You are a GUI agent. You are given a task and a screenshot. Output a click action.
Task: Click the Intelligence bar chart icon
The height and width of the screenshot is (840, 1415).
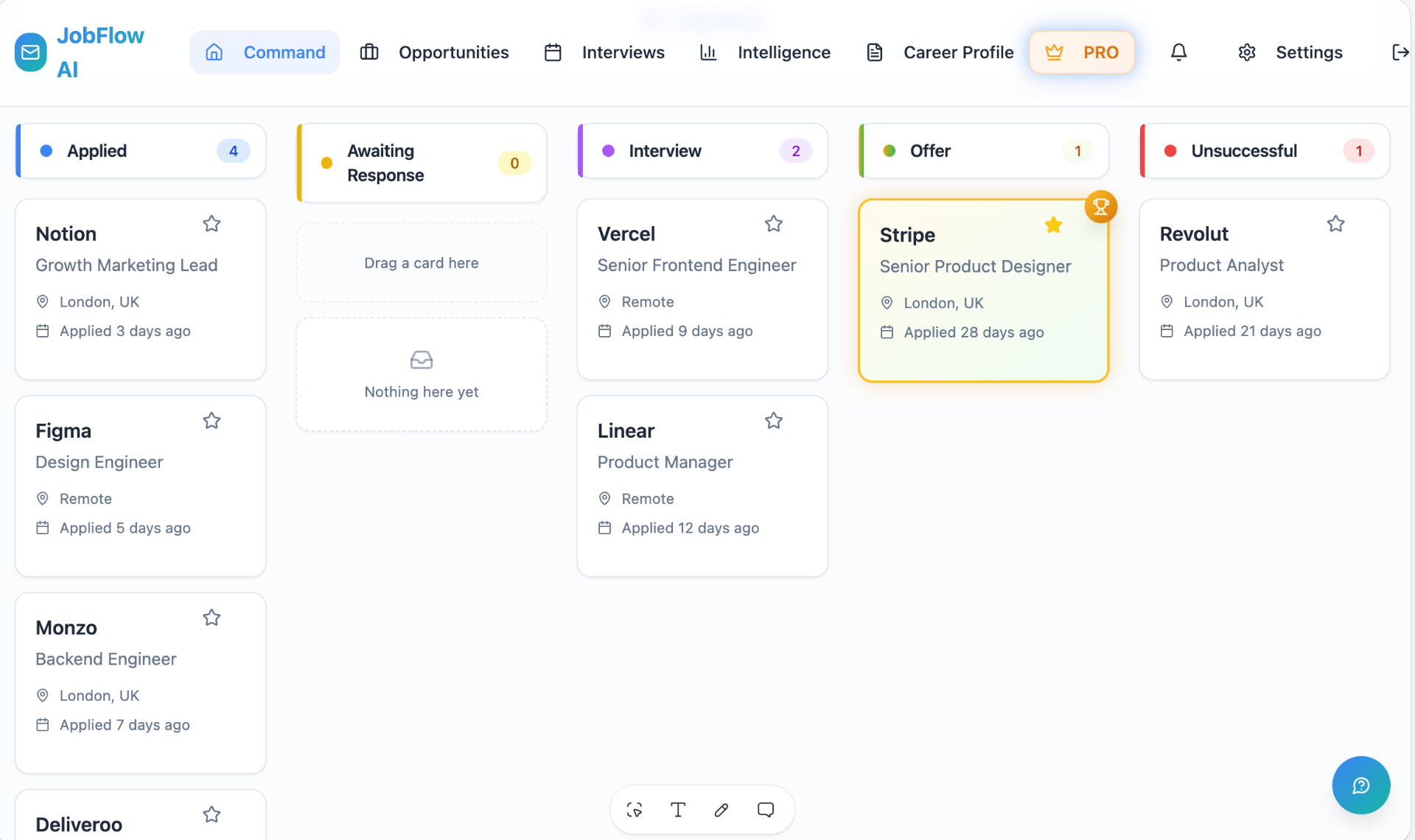click(x=708, y=52)
